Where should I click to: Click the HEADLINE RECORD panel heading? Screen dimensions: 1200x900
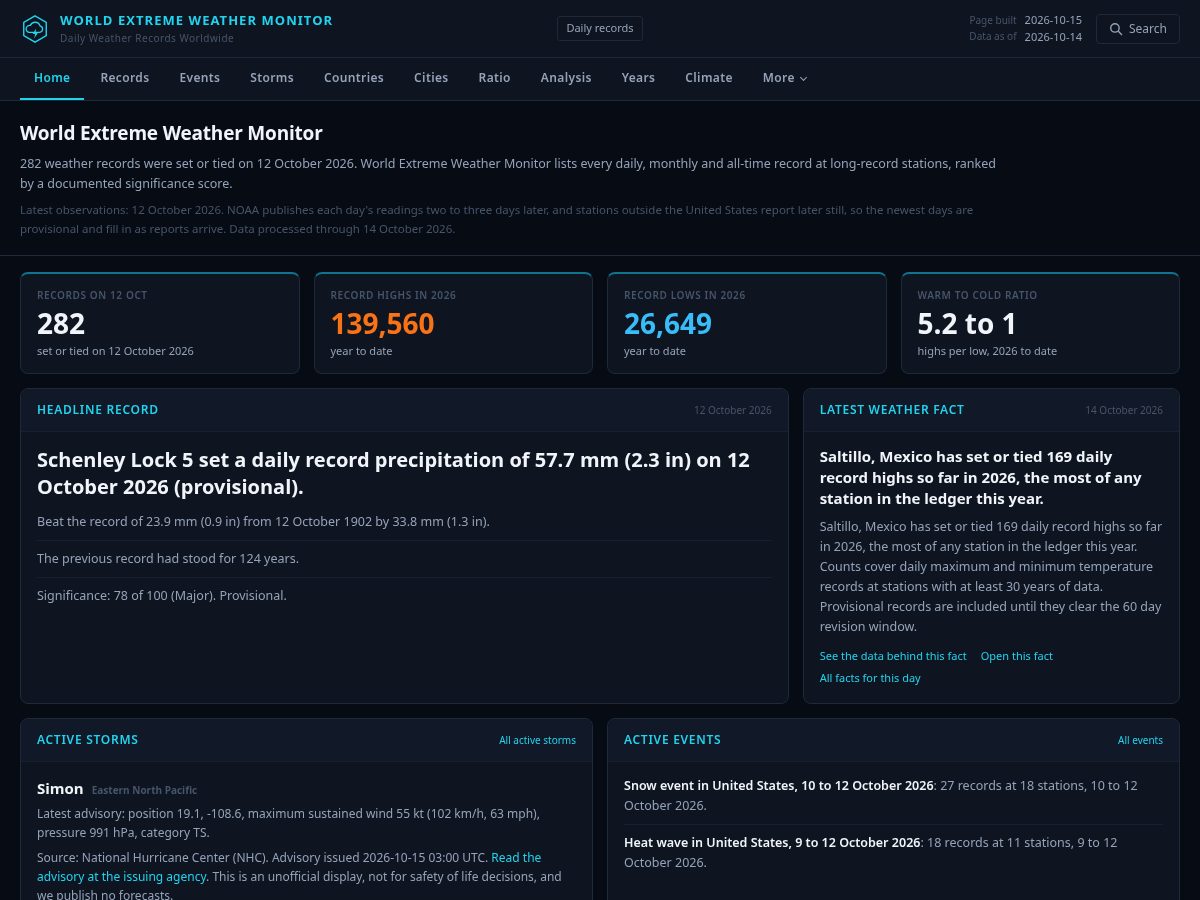(x=98, y=410)
